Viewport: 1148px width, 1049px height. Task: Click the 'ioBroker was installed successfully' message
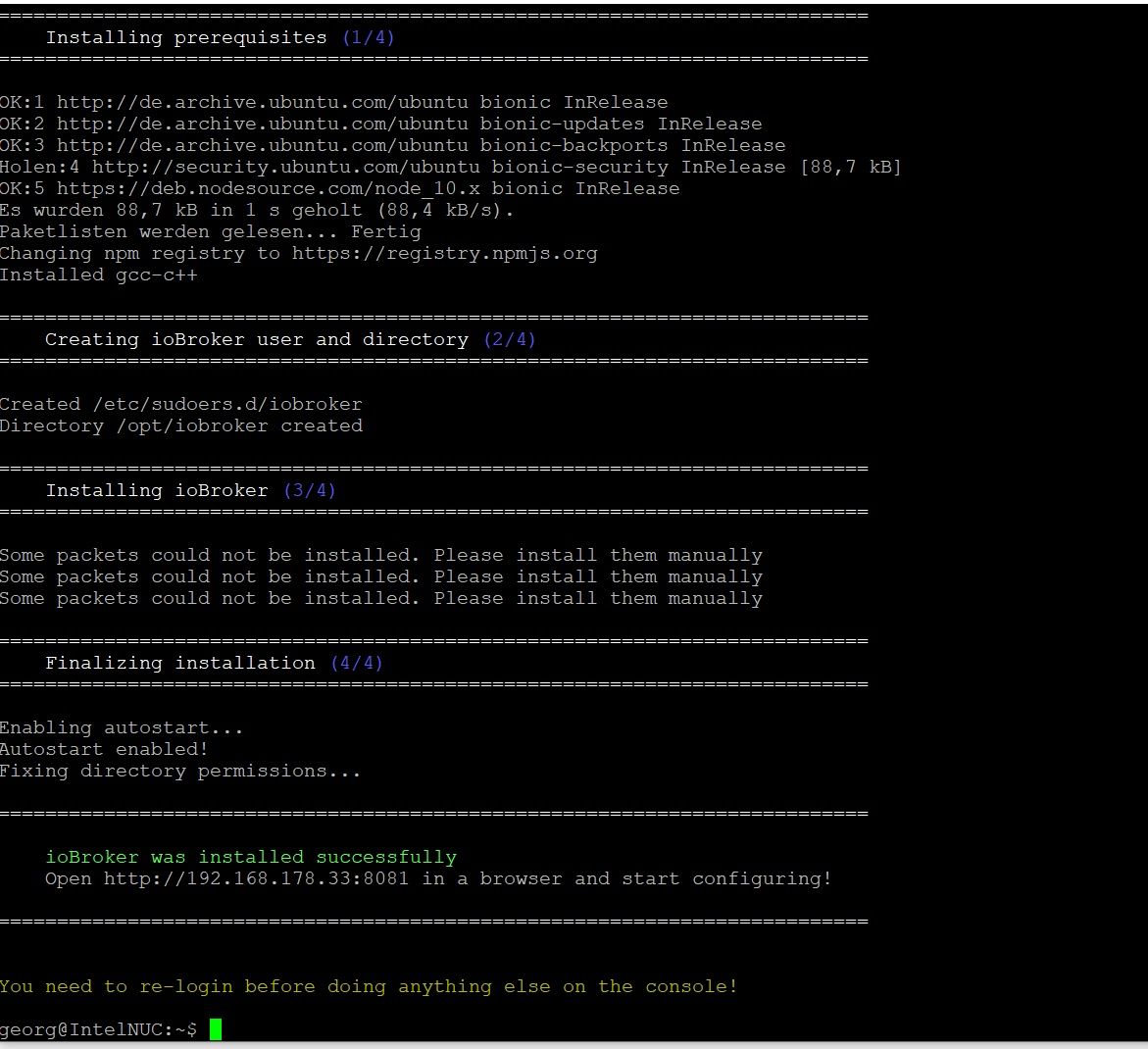click(251, 857)
